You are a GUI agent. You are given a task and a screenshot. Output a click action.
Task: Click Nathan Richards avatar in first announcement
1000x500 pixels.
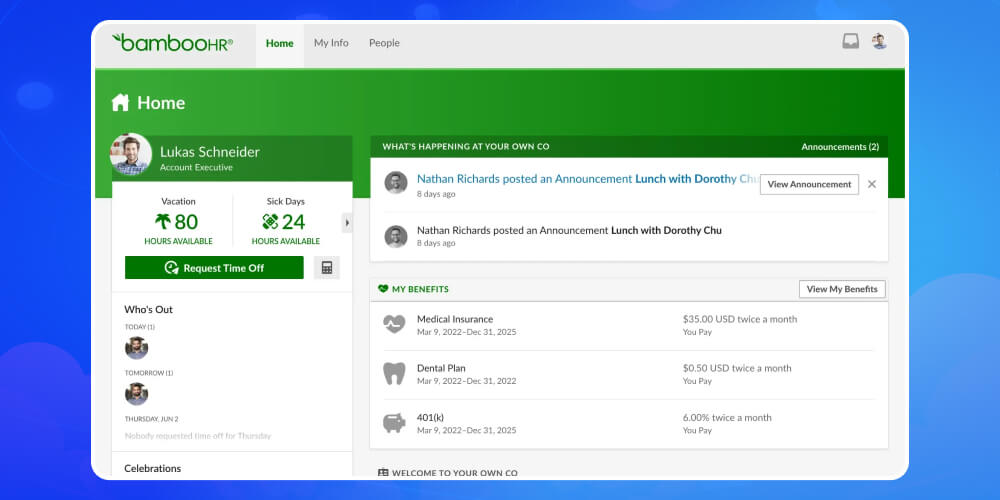(395, 182)
